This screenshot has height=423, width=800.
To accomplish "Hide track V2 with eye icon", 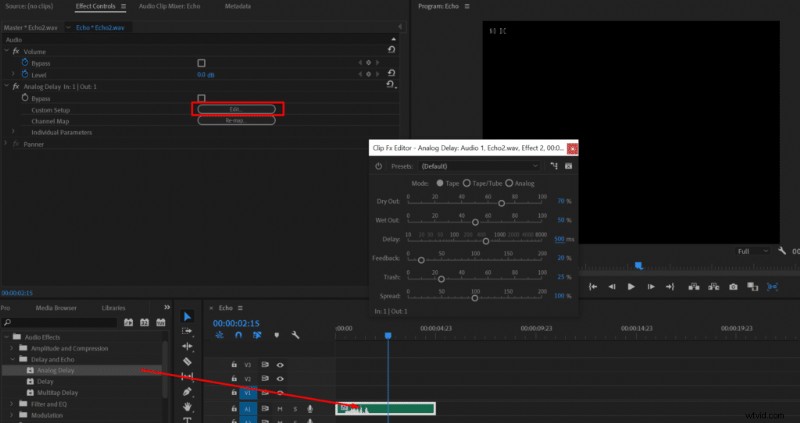I will point(280,379).
